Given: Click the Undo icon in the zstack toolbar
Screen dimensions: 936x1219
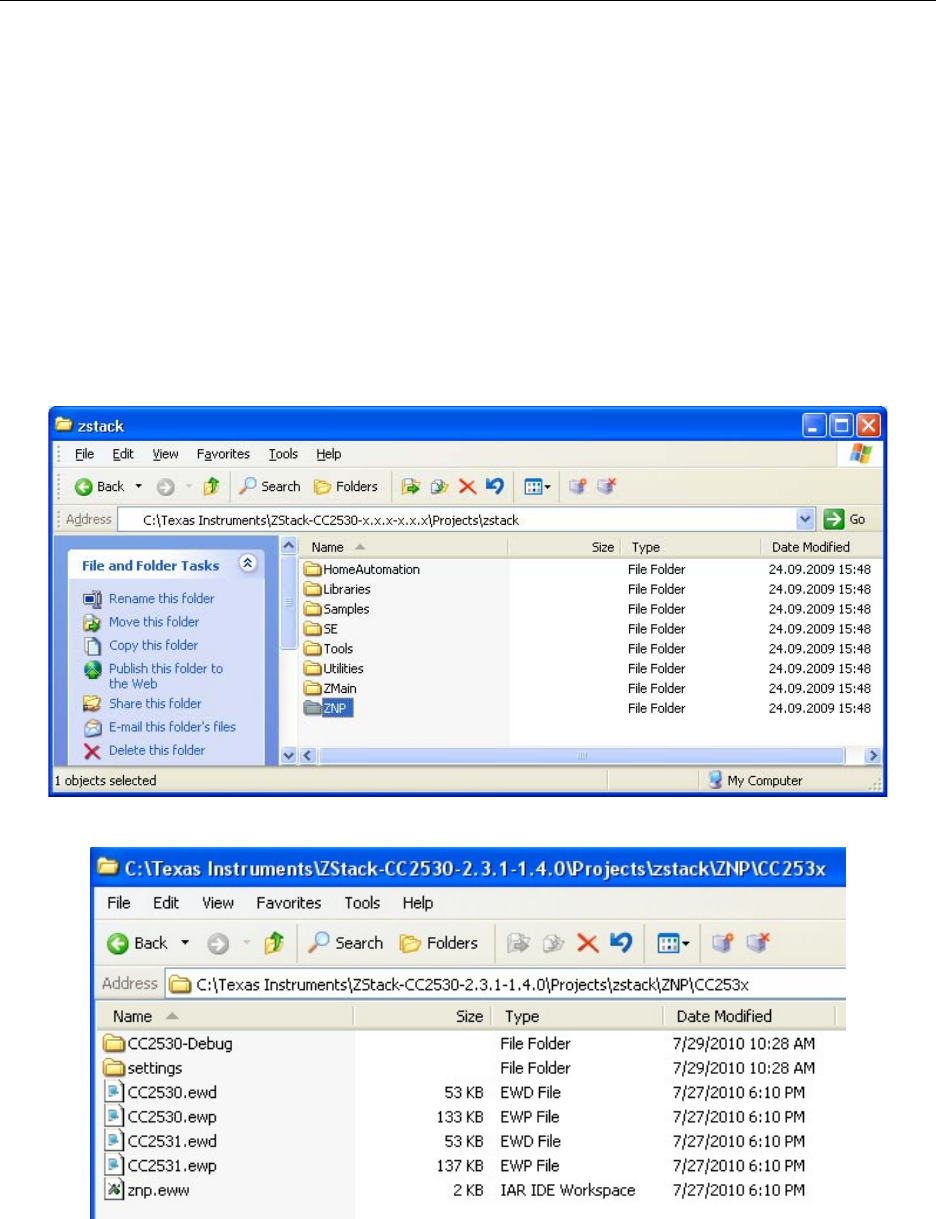Looking at the screenshot, I should click(494, 487).
